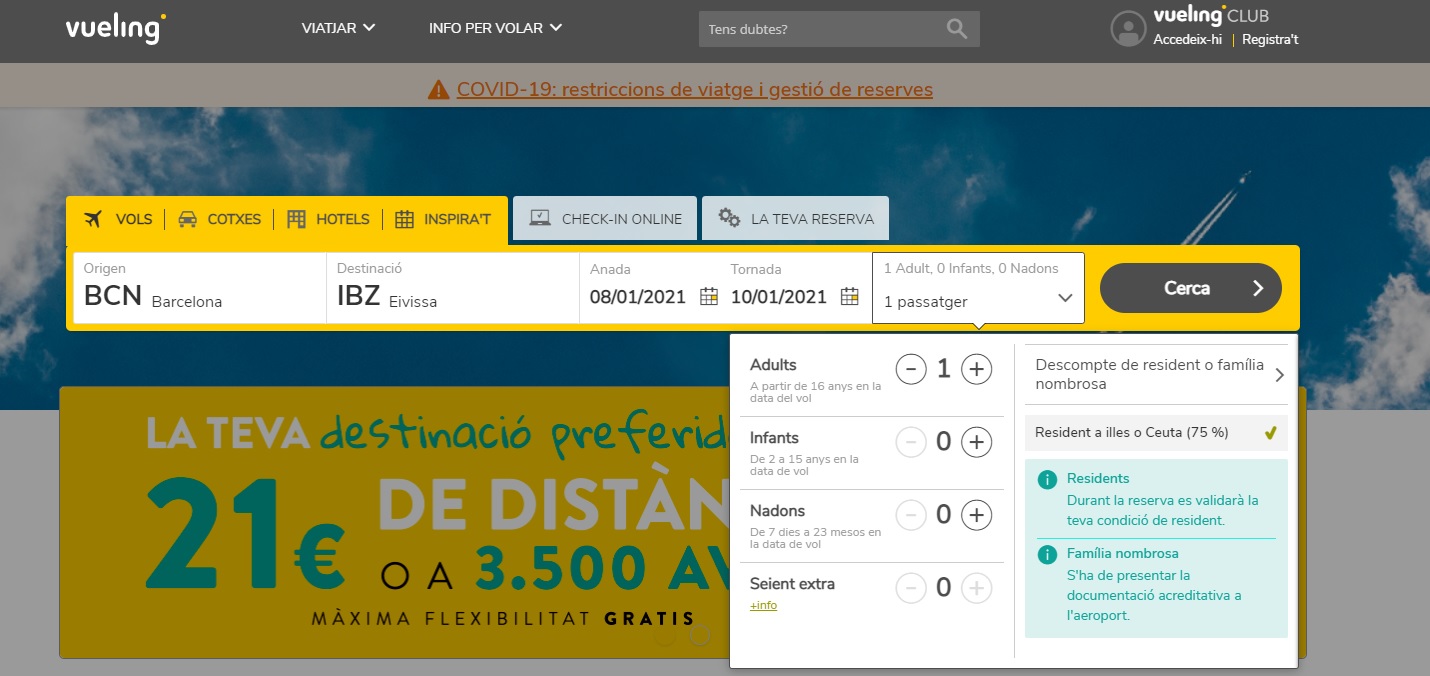Switch to the COTXES tab
This screenshot has width=1430, height=676.
(x=220, y=219)
